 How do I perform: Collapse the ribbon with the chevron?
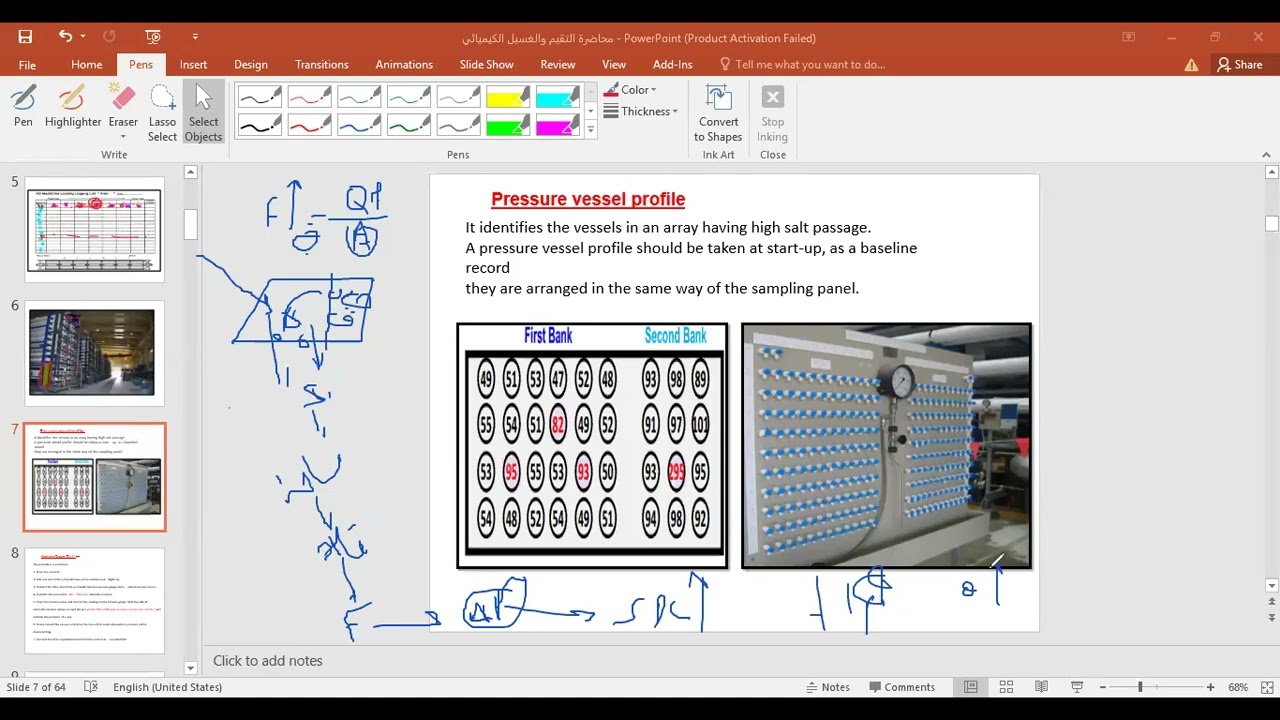(1266, 155)
